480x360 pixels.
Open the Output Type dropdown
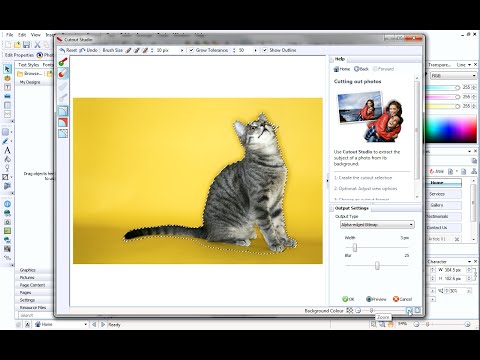point(377,225)
